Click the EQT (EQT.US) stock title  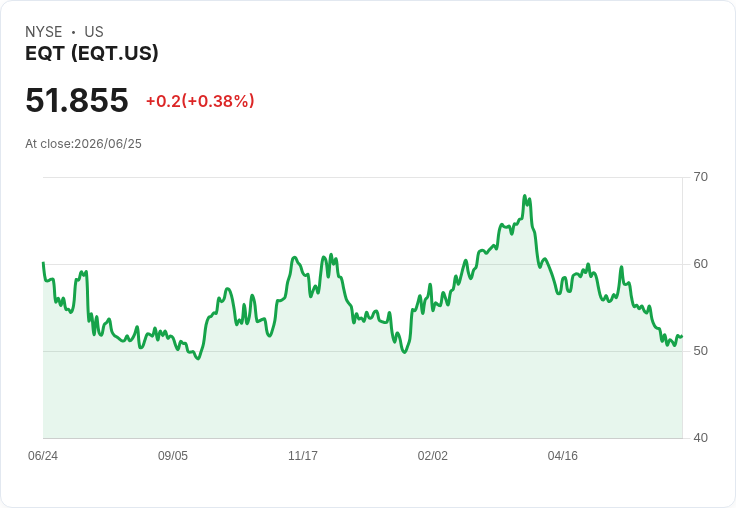92,53
